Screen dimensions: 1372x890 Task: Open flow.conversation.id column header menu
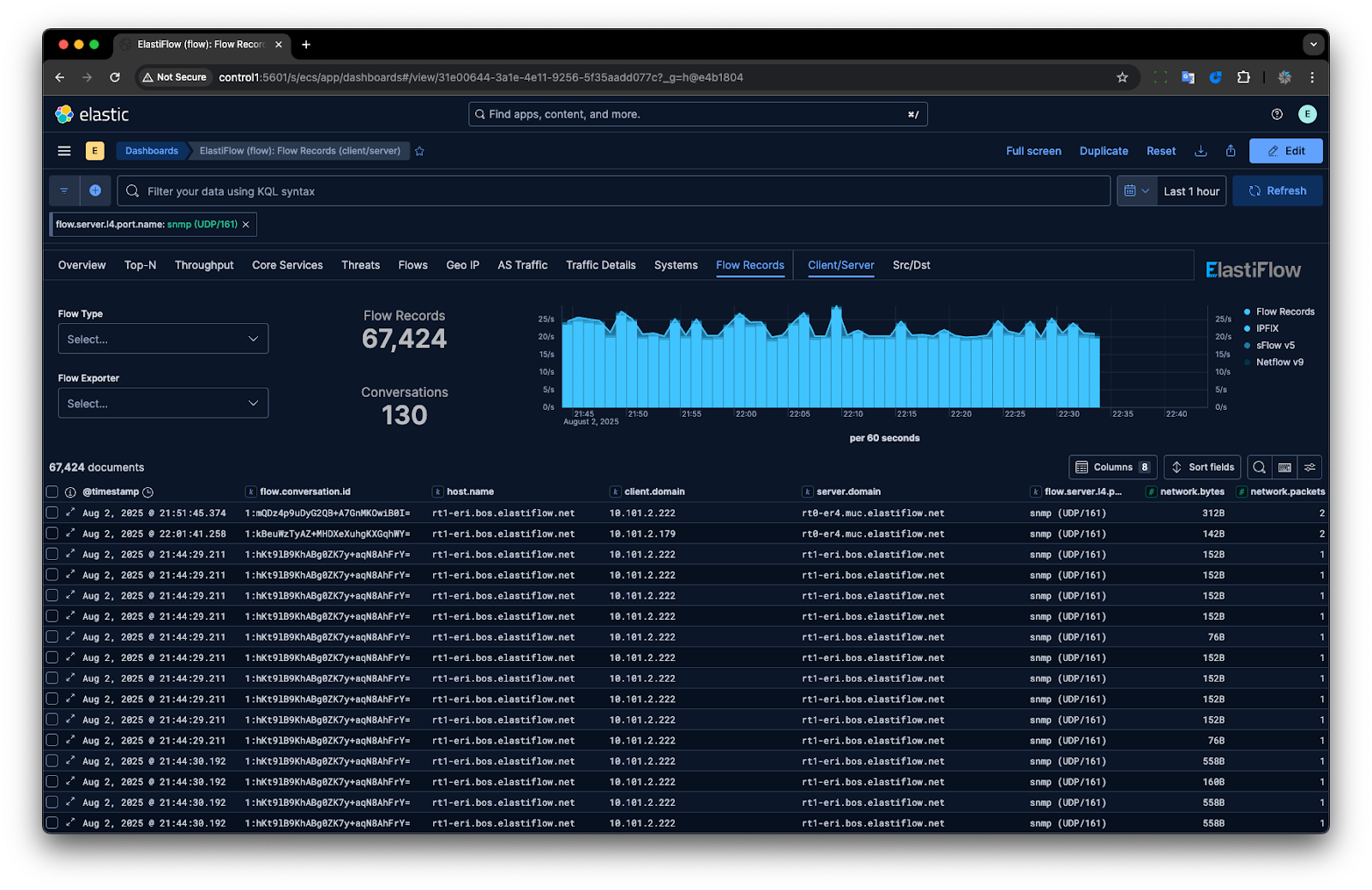click(304, 492)
